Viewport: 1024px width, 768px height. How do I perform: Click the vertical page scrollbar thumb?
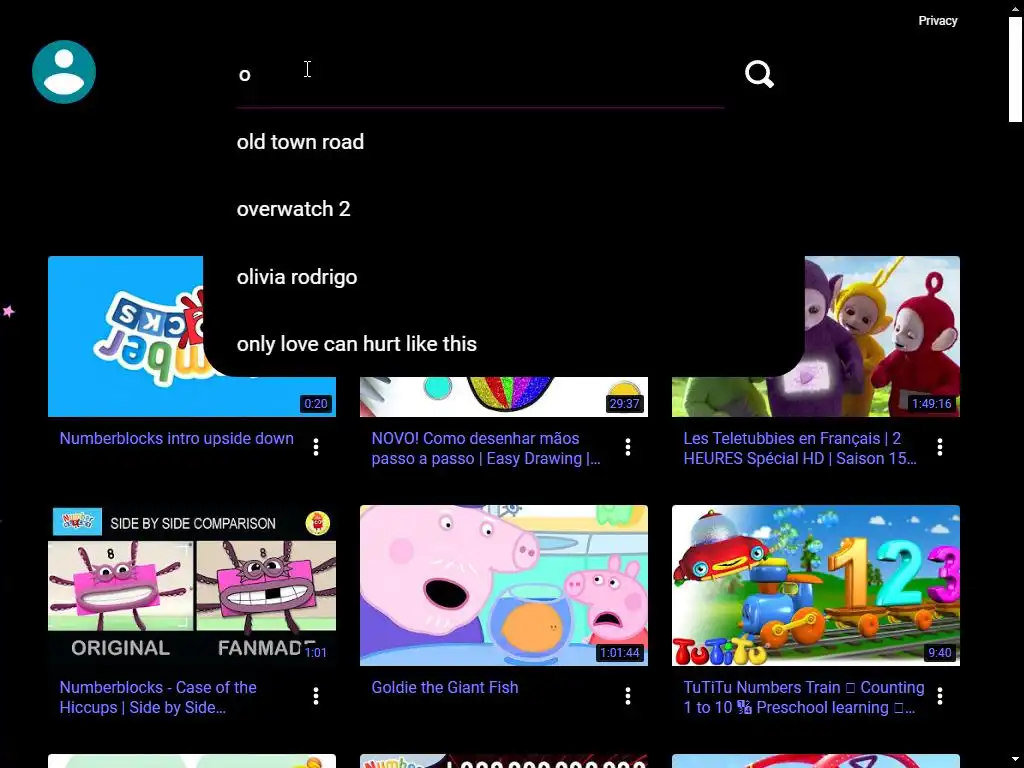tap(1015, 69)
